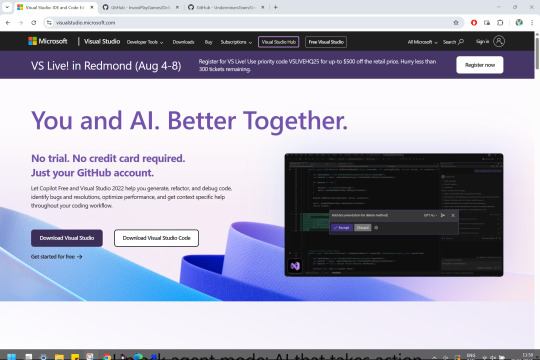Screen dimensions: 540x360
Task: Follow the Get started for free link
Action: coord(56,257)
